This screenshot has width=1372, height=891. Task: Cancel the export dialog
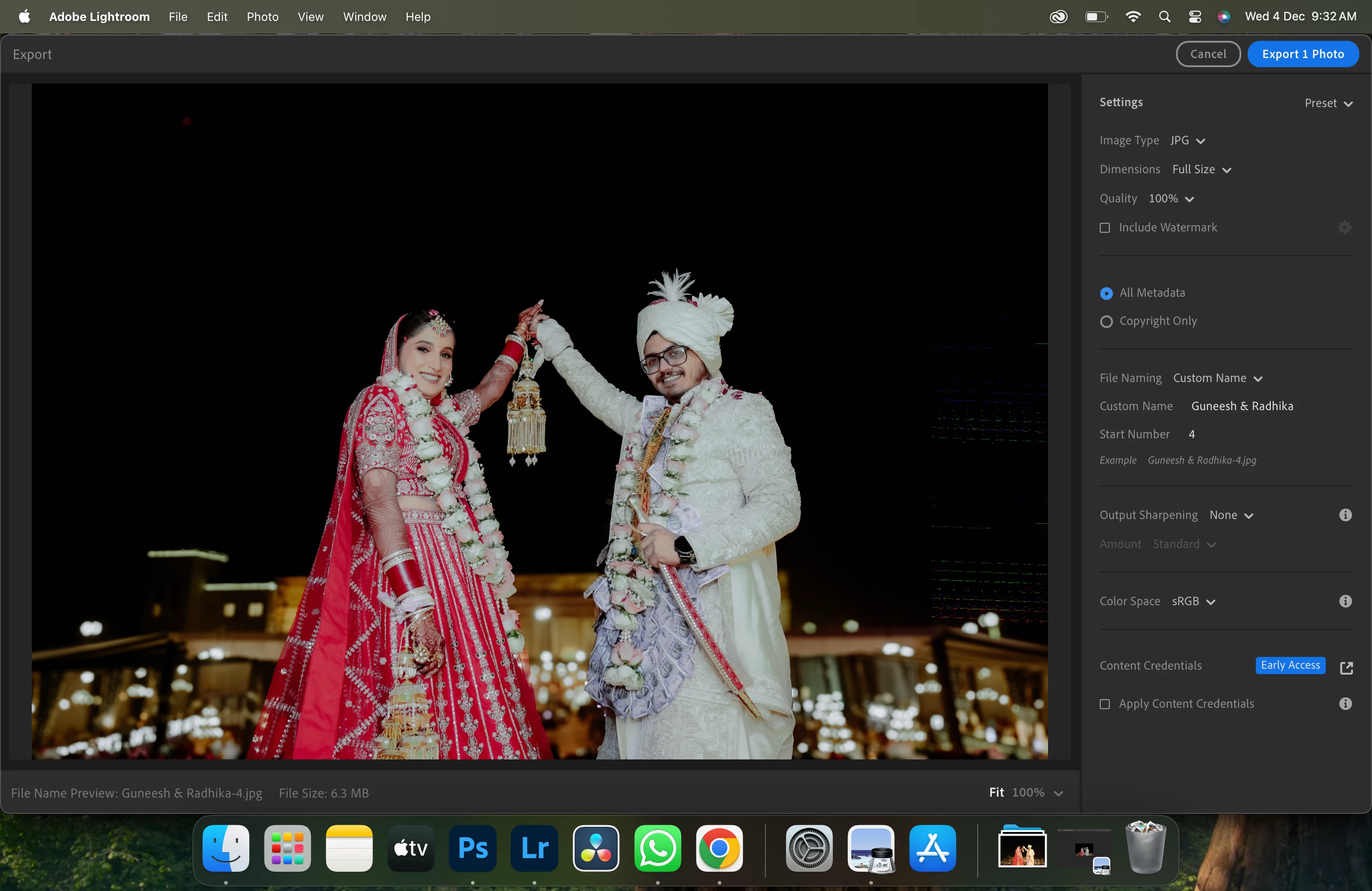point(1208,54)
